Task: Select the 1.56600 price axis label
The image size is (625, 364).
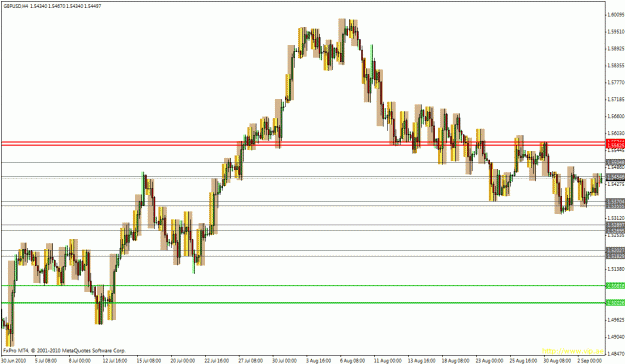Action: point(615,116)
